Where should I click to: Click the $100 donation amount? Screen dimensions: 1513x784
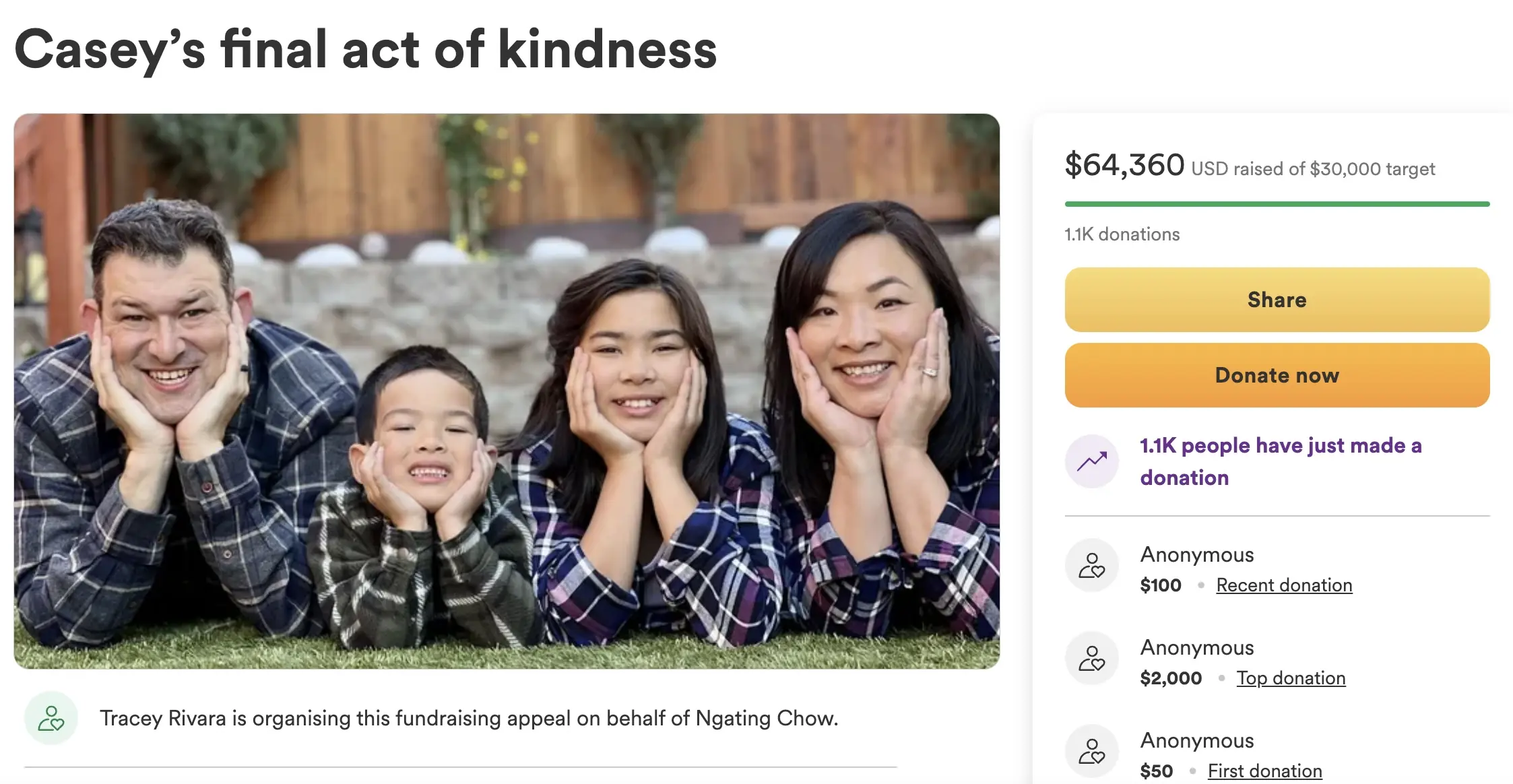pyautogui.click(x=1161, y=585)
